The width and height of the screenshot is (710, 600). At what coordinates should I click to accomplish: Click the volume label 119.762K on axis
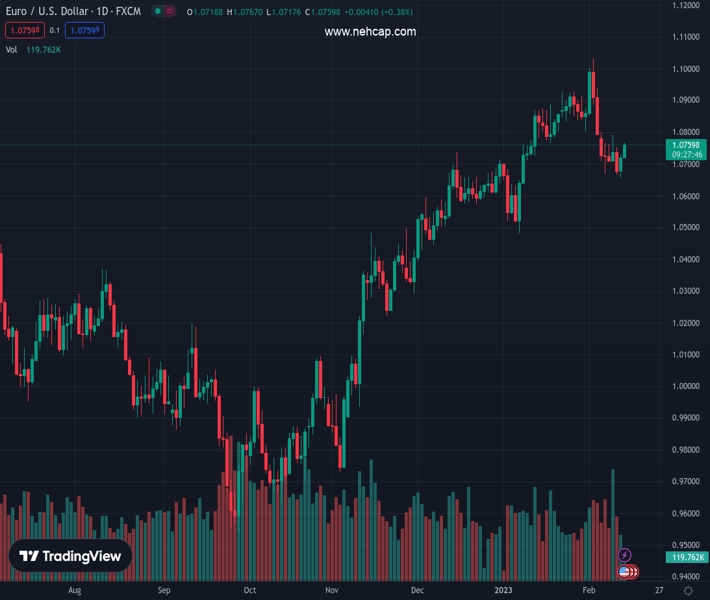pyautogui.click(x=688, y=557)
